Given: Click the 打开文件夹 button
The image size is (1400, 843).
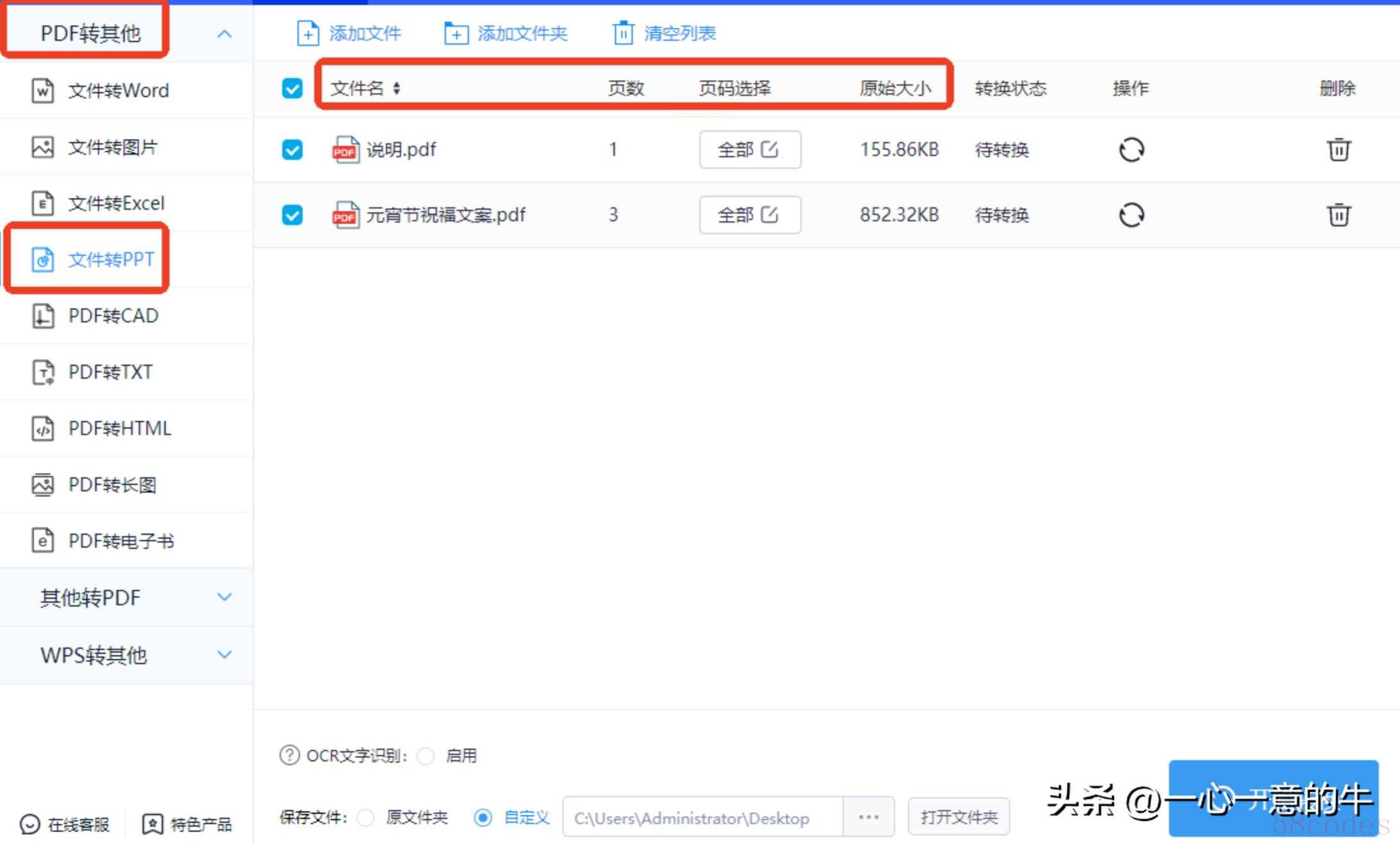Looking at the screenshot, I should coord(959,817).
